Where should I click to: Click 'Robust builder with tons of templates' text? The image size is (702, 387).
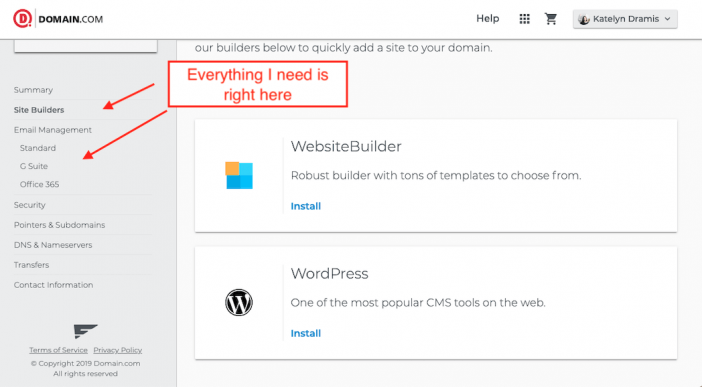pyautogui.click(x=436, y=176)
